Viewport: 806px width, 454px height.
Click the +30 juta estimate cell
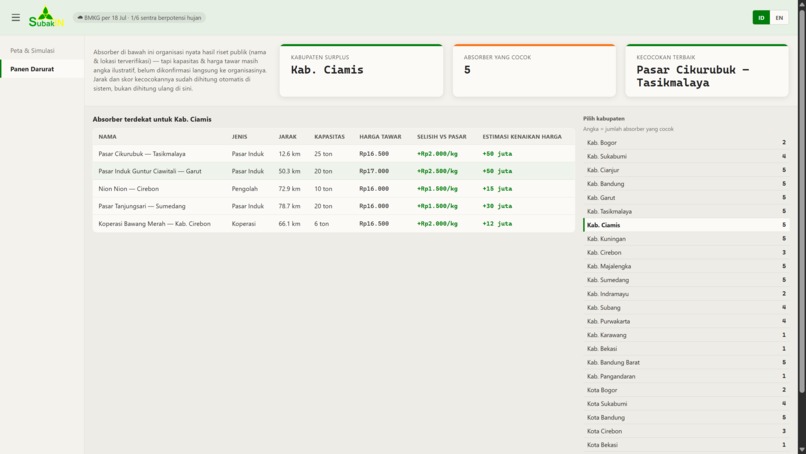497,206
